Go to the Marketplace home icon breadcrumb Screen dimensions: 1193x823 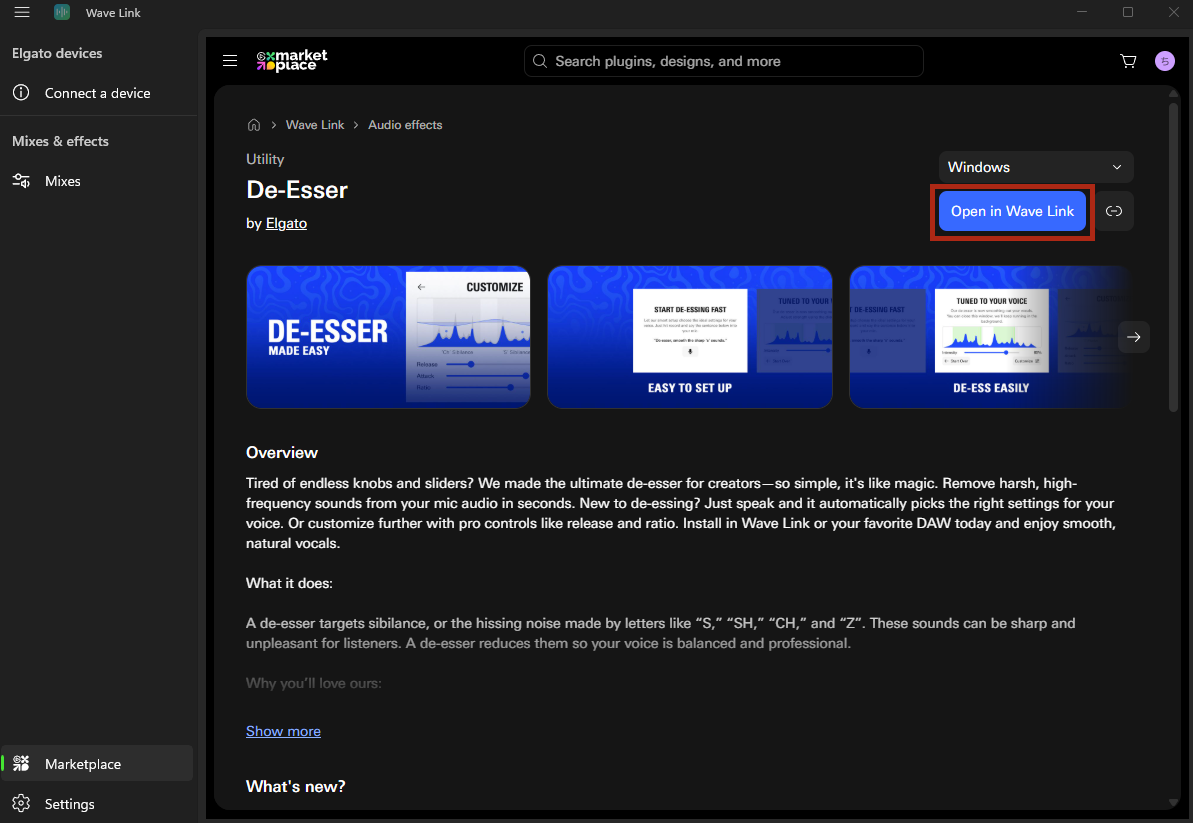pos(254,125)
